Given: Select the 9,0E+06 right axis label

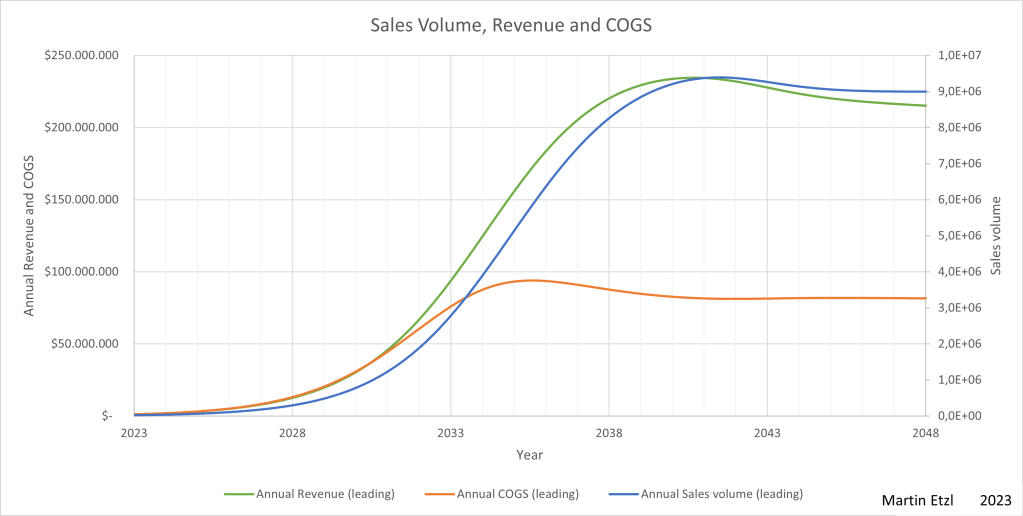Looking at the screenshot, I should (x=957, y=91).
